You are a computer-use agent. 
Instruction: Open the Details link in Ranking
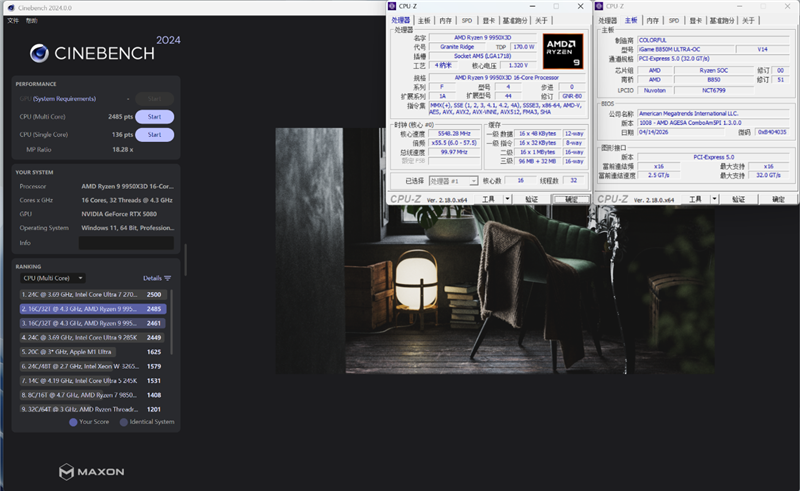tap(152, 278)
